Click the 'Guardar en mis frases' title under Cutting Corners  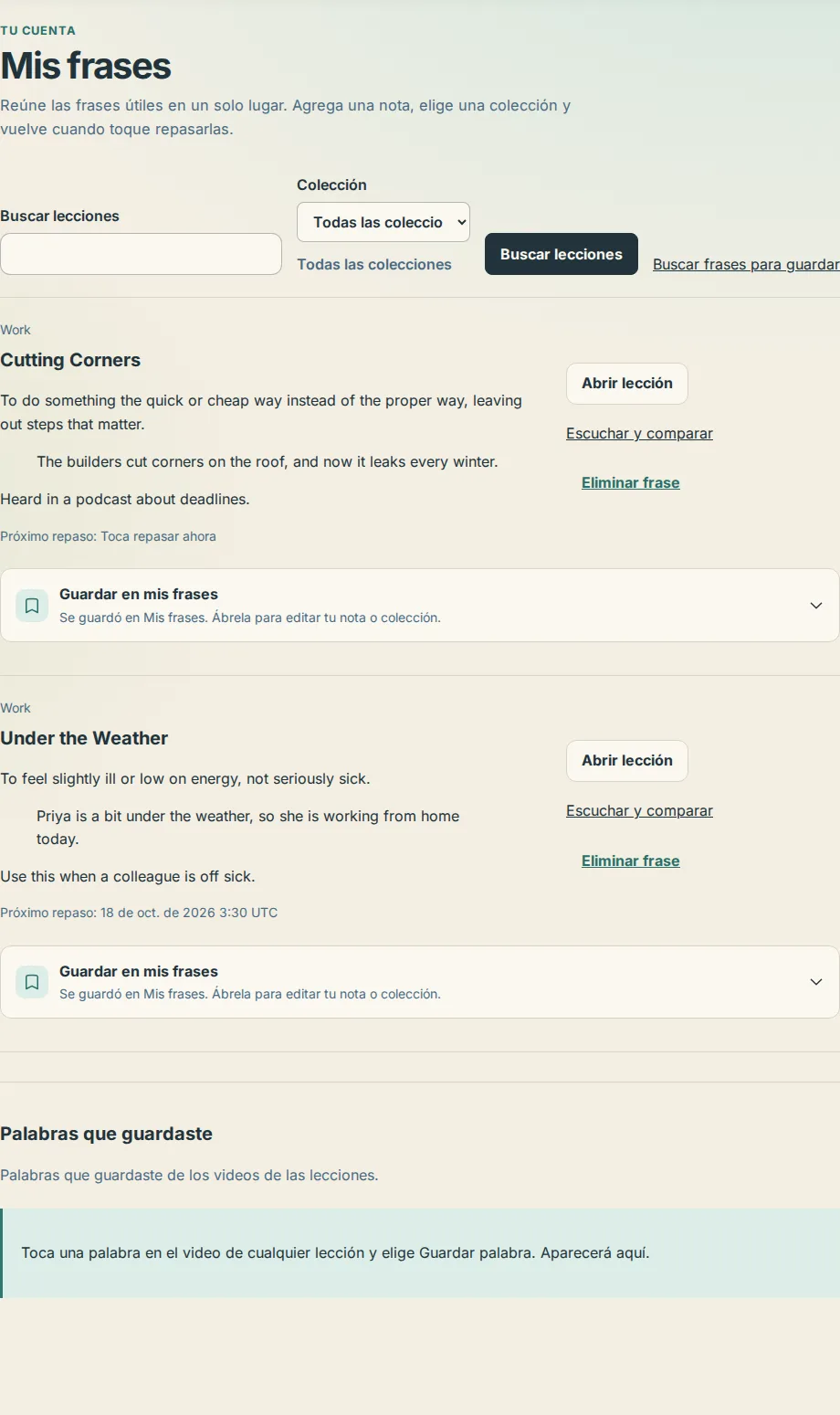pyautogui.click(x=139, y=594)
